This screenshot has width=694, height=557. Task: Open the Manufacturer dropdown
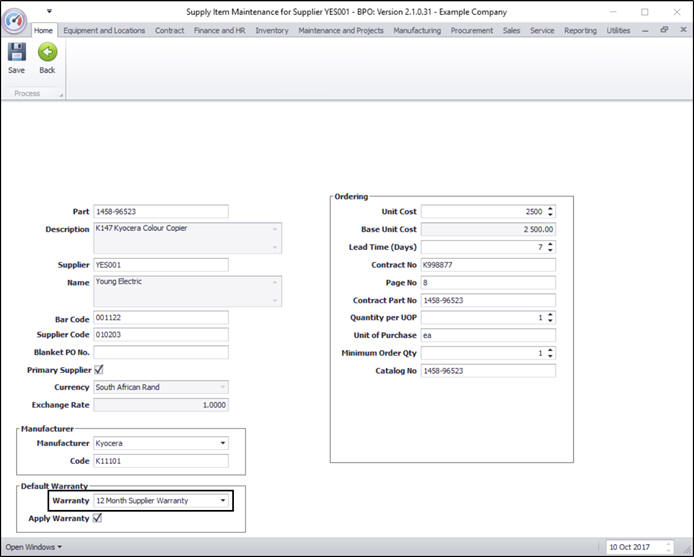223,443
